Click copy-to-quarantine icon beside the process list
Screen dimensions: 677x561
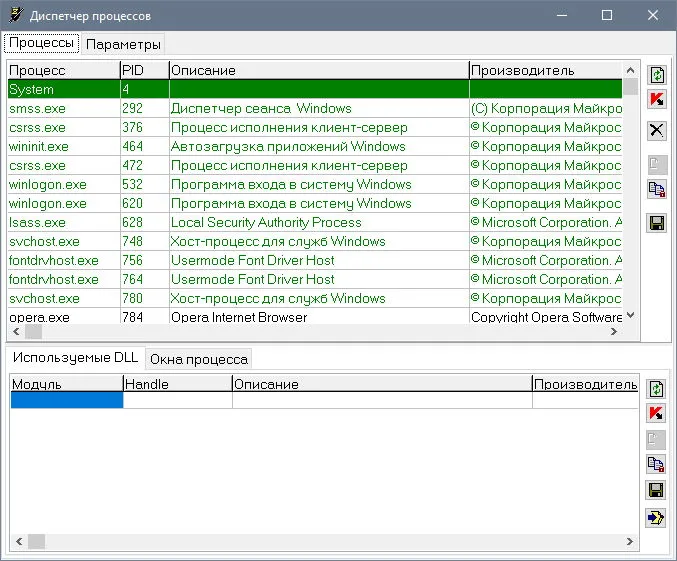click(x=657, y=189)
